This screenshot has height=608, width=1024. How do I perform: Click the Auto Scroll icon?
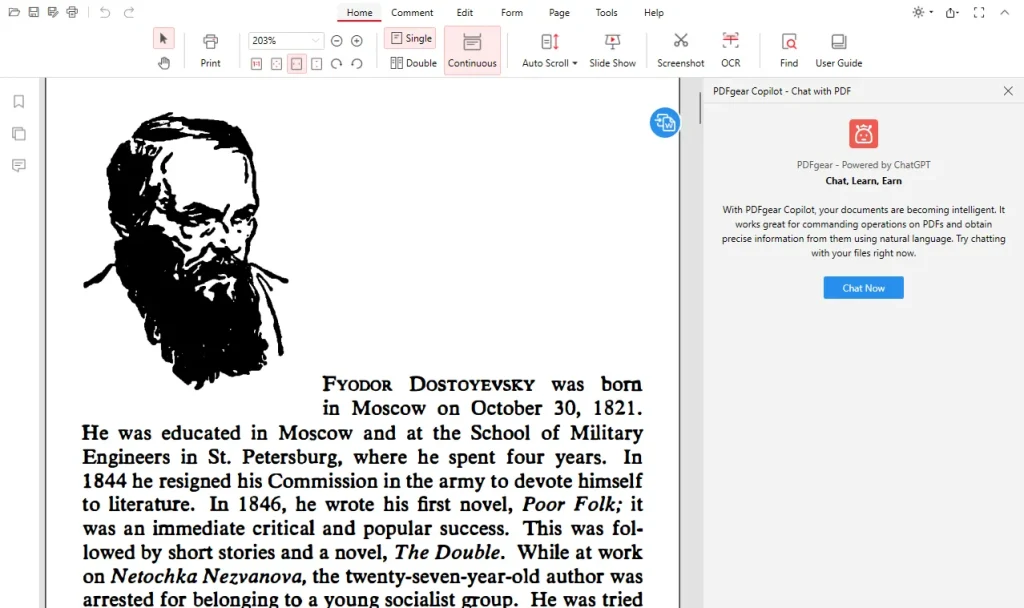pos(549,42)
